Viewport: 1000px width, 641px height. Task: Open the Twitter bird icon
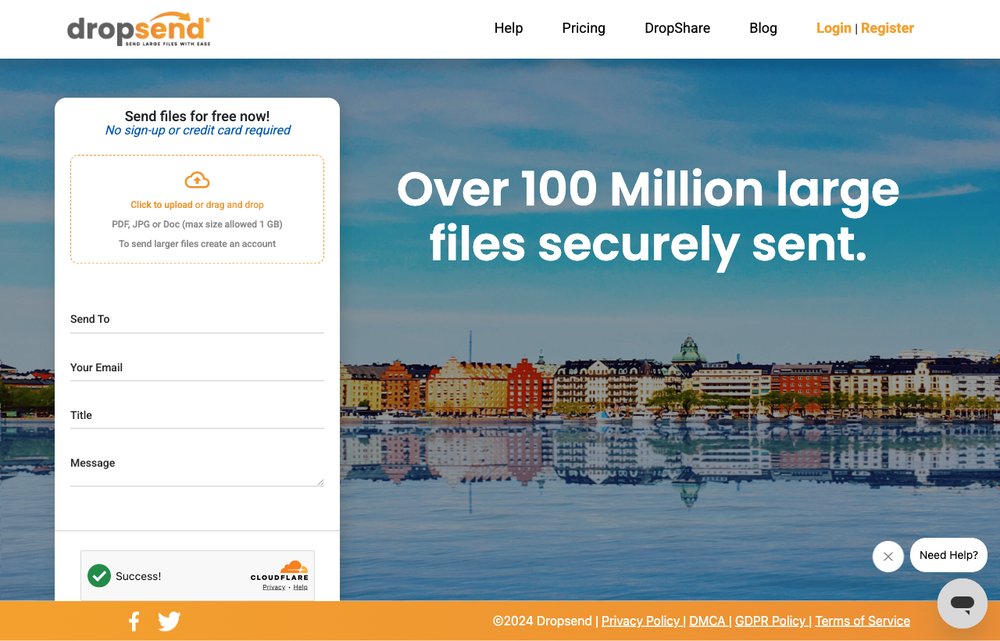pos(169,621)
